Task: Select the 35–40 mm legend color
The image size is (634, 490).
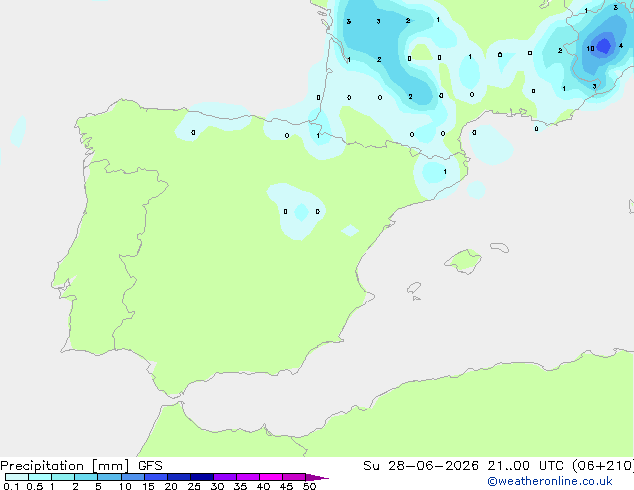Action: (x=248, y=477)
